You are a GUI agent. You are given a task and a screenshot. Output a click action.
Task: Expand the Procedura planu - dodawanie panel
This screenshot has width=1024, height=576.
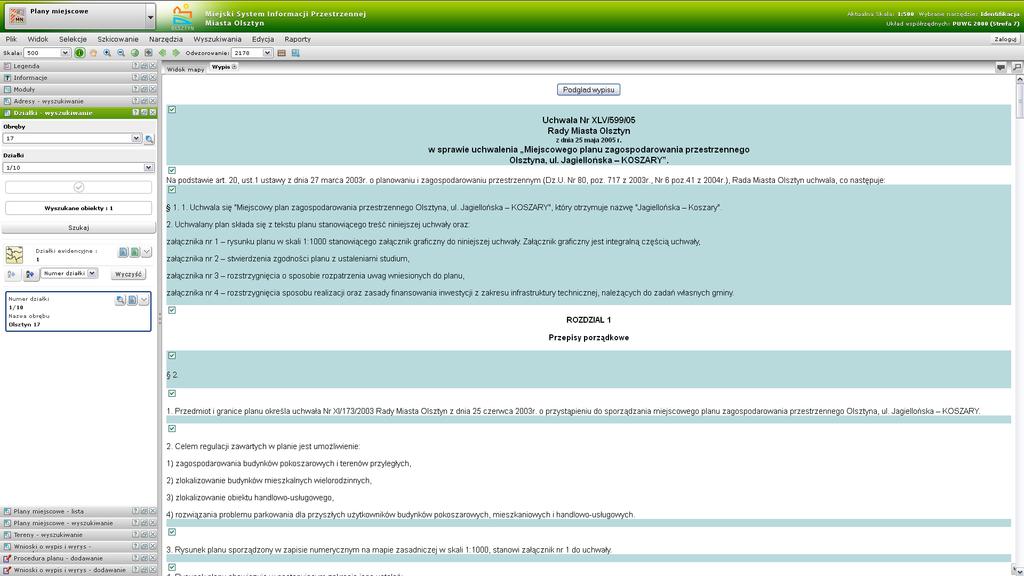pyautogui.click(x=78, y=558)
